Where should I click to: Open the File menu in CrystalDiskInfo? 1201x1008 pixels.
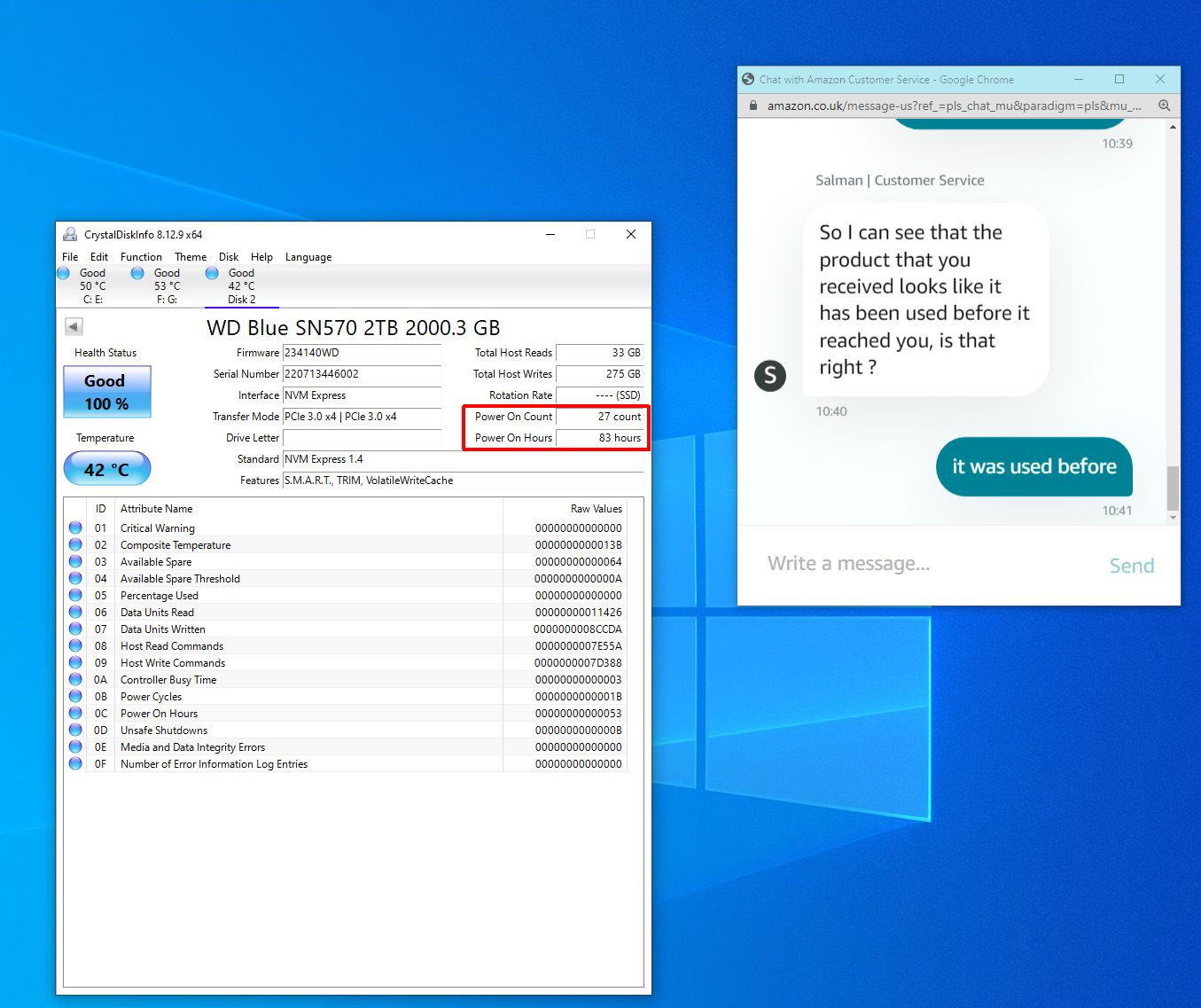(70, 257)
